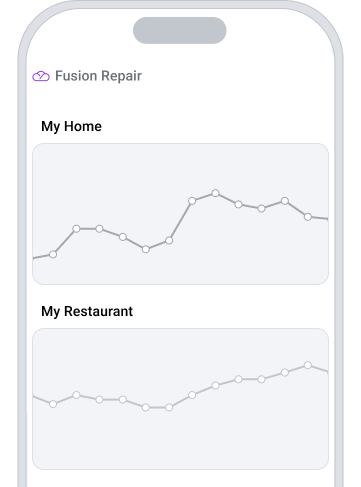The width and height of the screenshot is (361, 487).
Task: Select the third data point in My Home chart
Action: [99, 229]
